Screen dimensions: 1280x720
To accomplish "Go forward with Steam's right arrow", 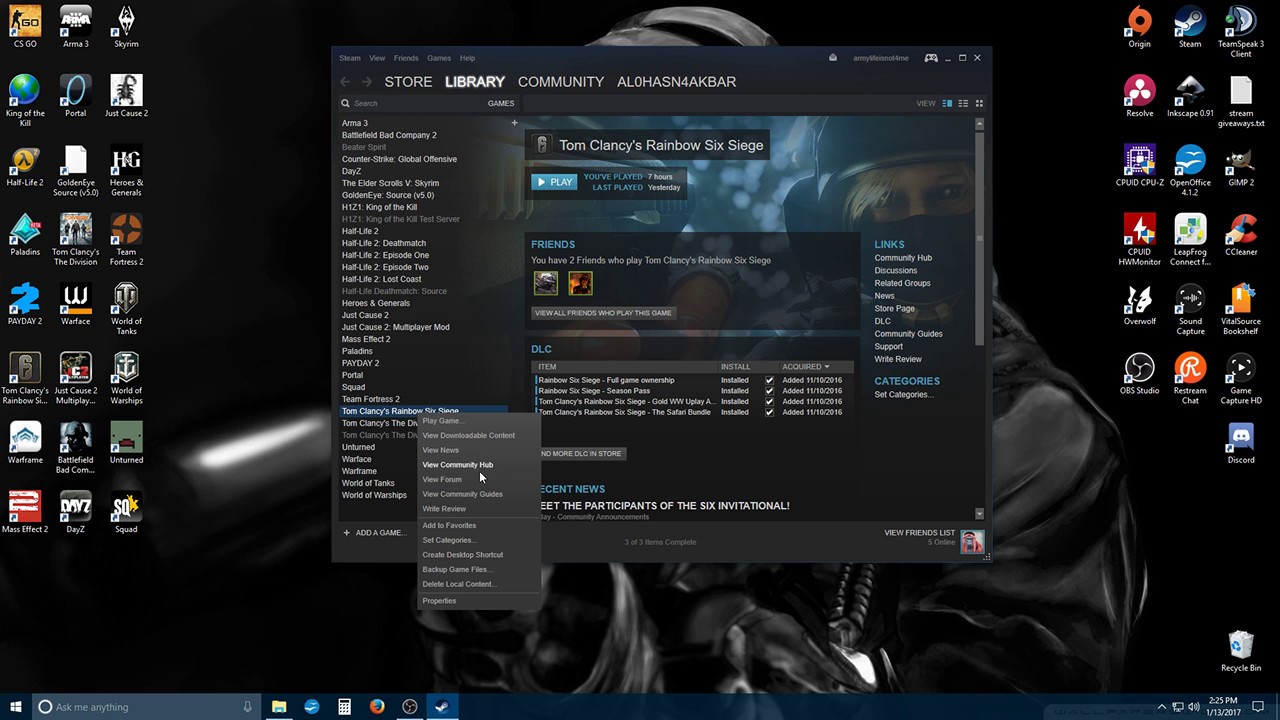I will pyautogui.click(x=367, y=82).
